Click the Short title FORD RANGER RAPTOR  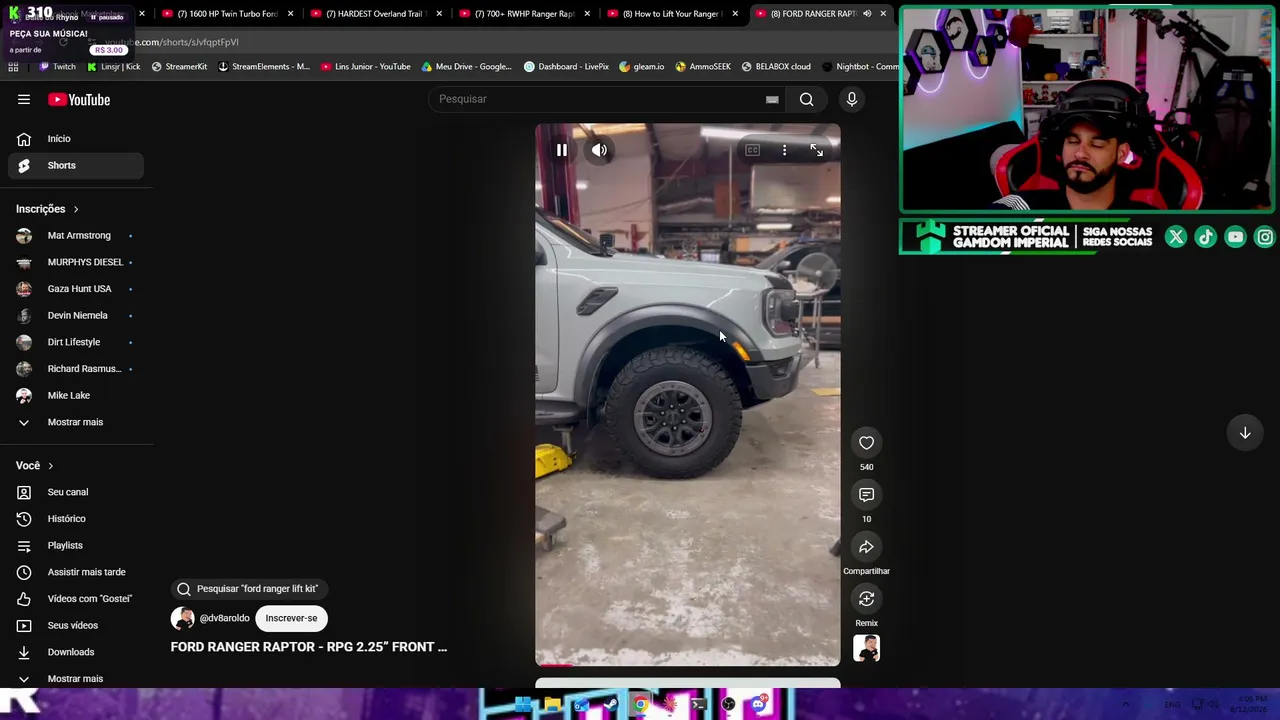[309, 647]
